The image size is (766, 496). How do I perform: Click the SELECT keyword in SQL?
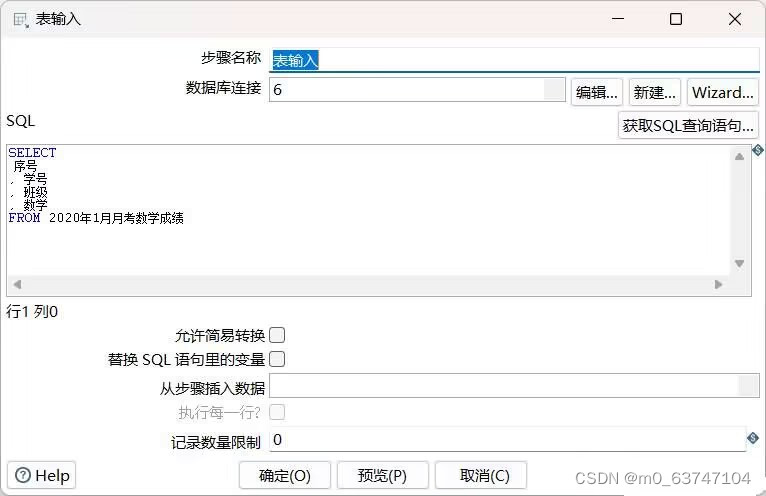click(x=32, y=152)
